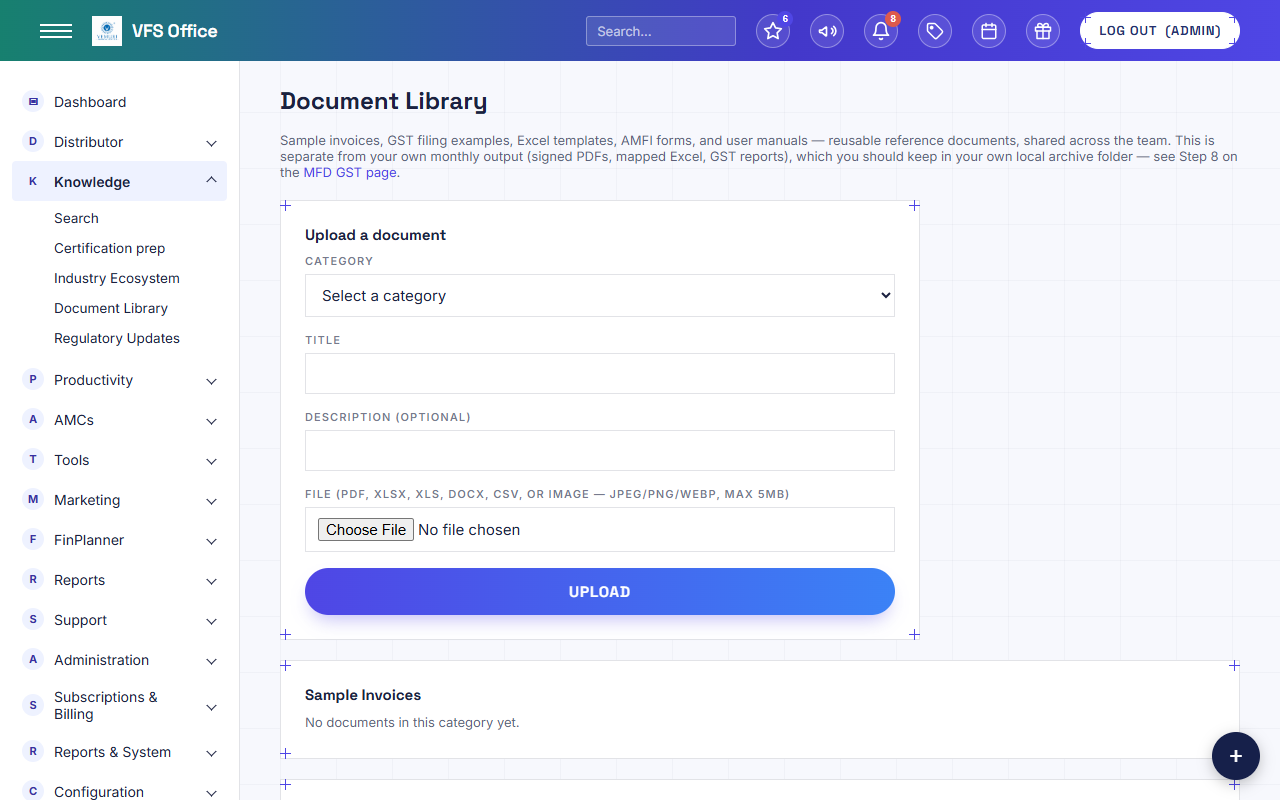
Task: Click Choose File button
Action: (x=366, y=530)
